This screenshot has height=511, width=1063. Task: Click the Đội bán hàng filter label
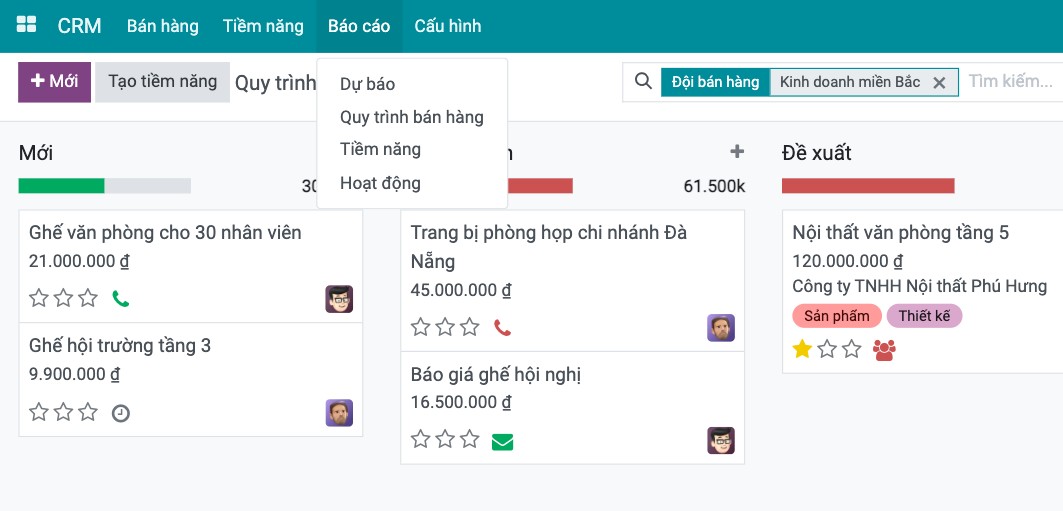click(x=715, y=82)
